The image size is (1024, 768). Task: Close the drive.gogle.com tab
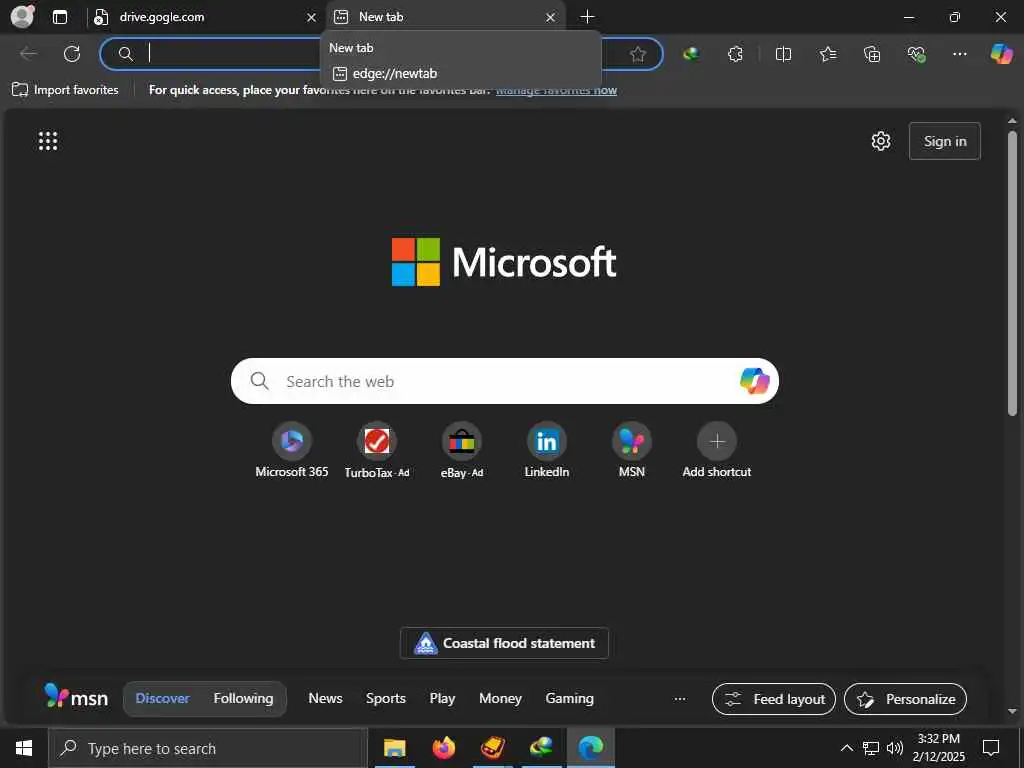point(312,18)
